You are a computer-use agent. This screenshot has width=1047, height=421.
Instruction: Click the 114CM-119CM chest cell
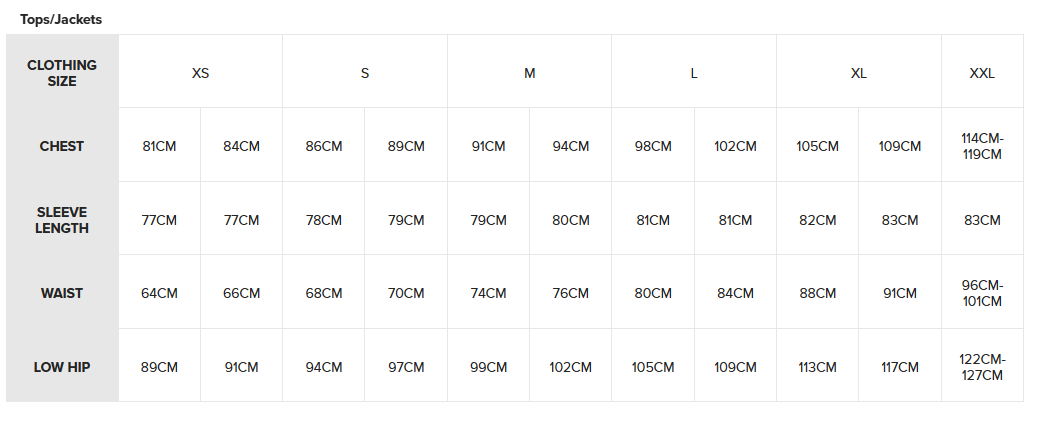click(x=982, y=146)
